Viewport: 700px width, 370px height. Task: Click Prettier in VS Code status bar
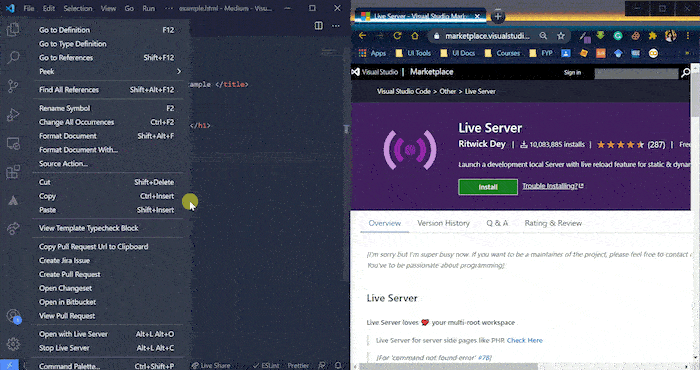pos(298,366)
